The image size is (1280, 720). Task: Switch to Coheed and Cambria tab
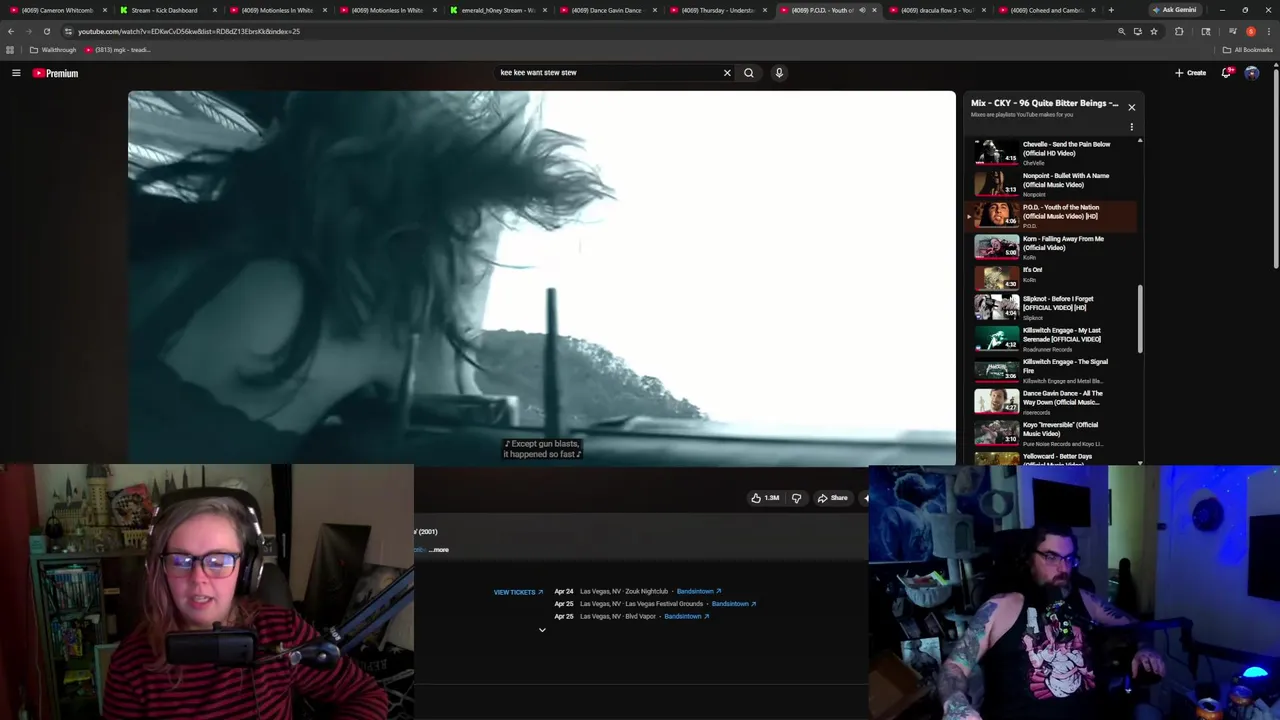[1045, 10]
